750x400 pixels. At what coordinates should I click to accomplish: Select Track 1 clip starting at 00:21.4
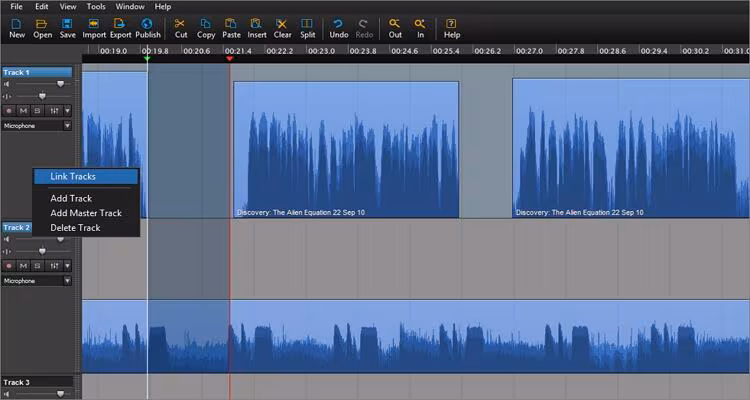coord(346,149)
